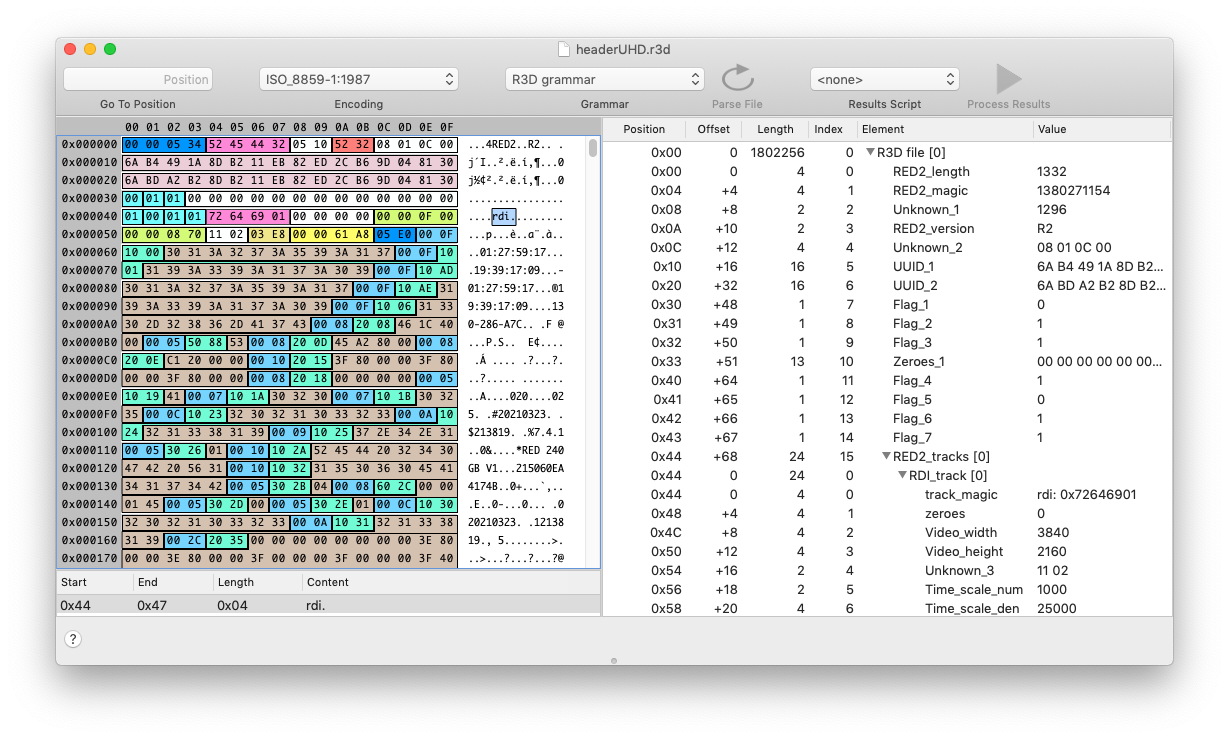Image resolution: width=1229 pixels, height=739 pixels.
Task: Click the headerUHD.r3d document icon in title
Action: (564, 49)
